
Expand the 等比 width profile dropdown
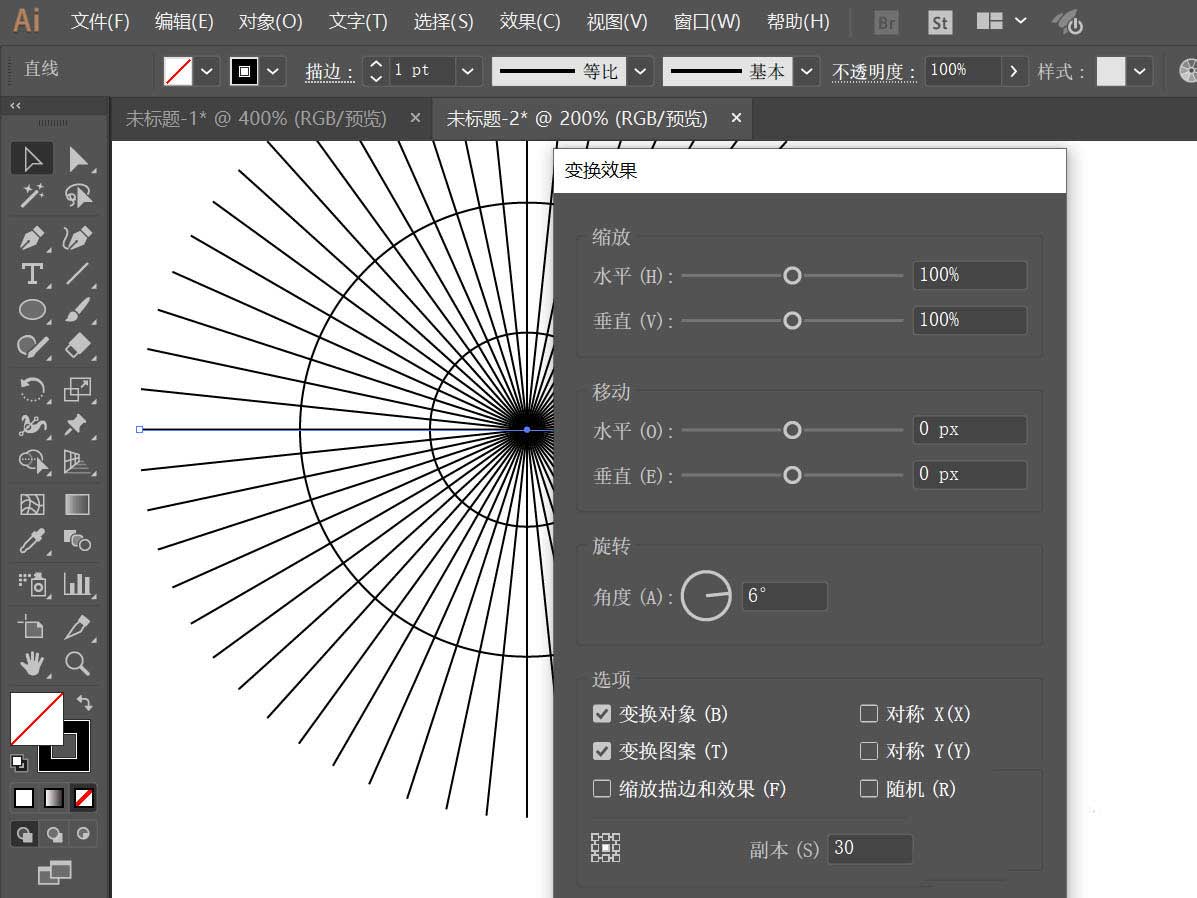pos(641,71)
